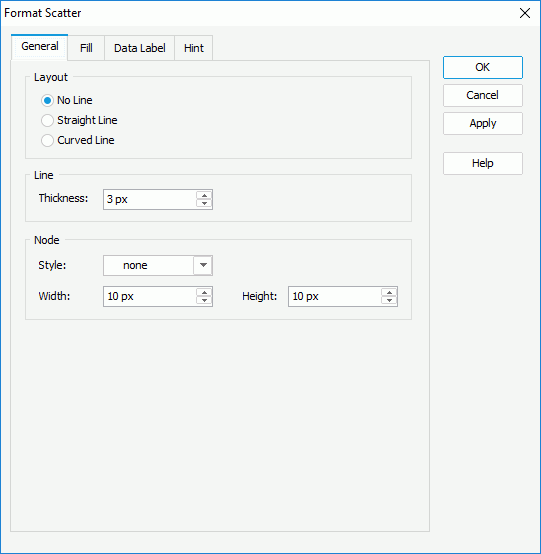Click into the Thickness value field
The image size is (541, 554).
click(150, 200)
